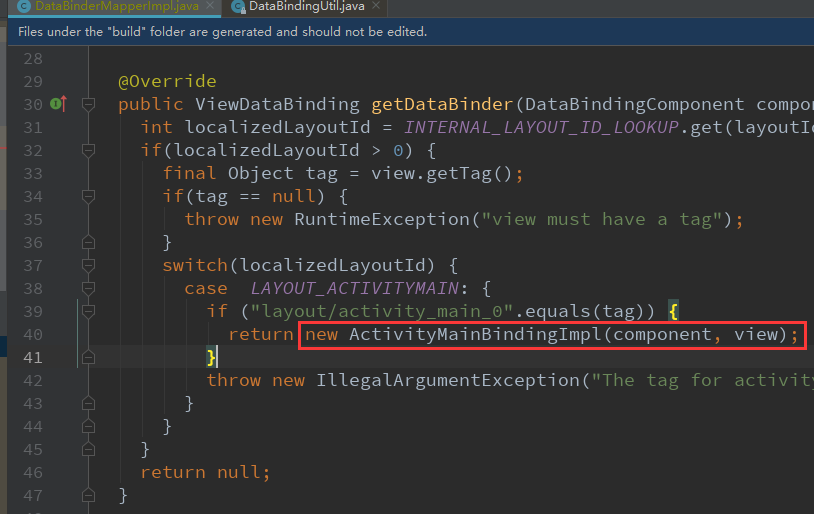Click the "view must have a tag" string
Image resolution: width=814 pixels, height=514 pixels.
tap(603, 219)
